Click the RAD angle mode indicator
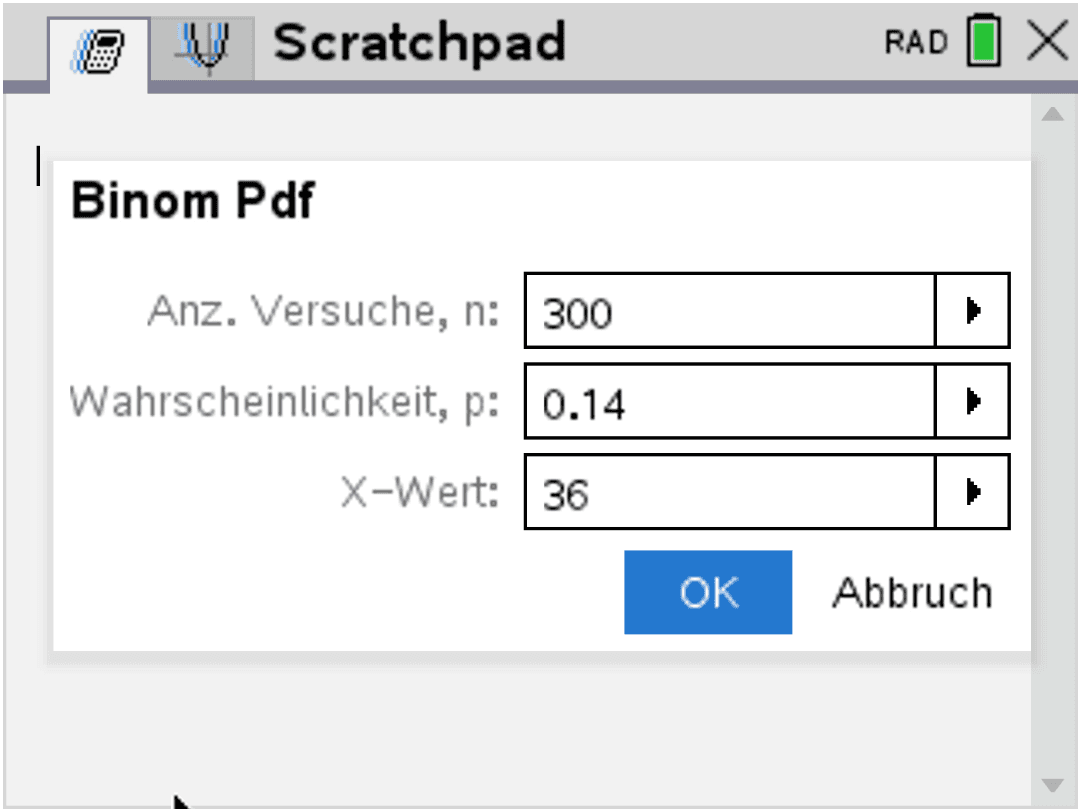 pos(917,42)
